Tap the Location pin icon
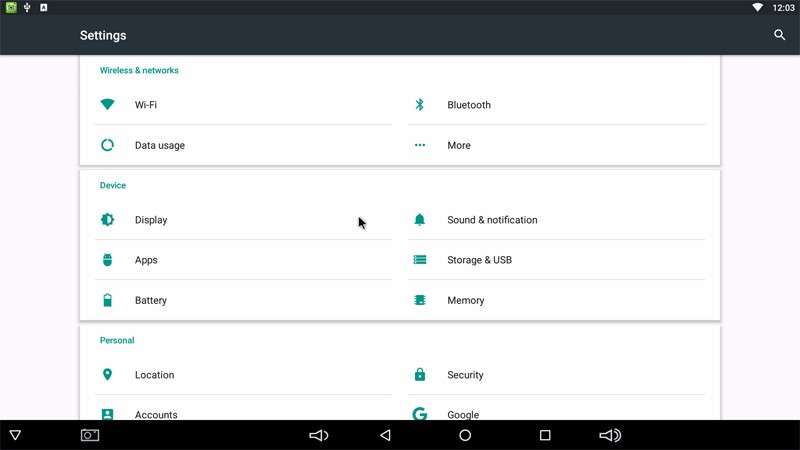 click(108, 375)
